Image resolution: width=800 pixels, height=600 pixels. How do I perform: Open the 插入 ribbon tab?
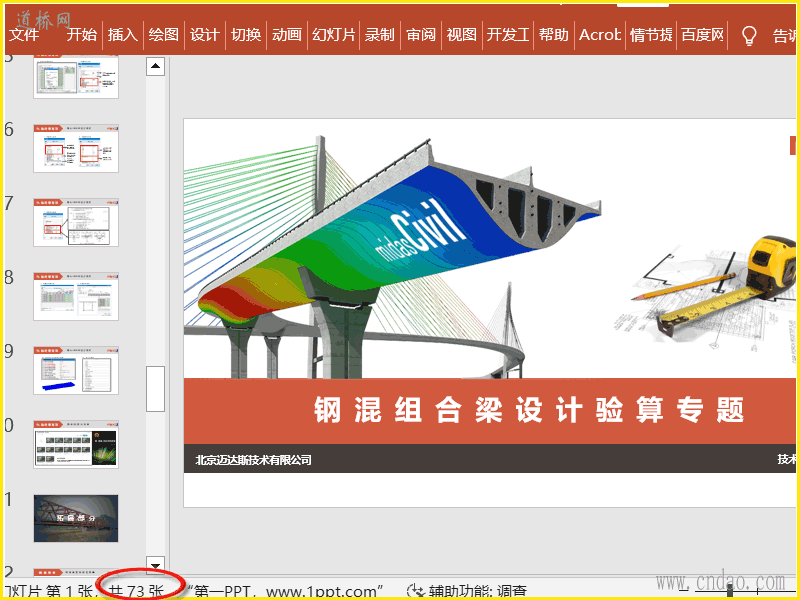[123, 35]
